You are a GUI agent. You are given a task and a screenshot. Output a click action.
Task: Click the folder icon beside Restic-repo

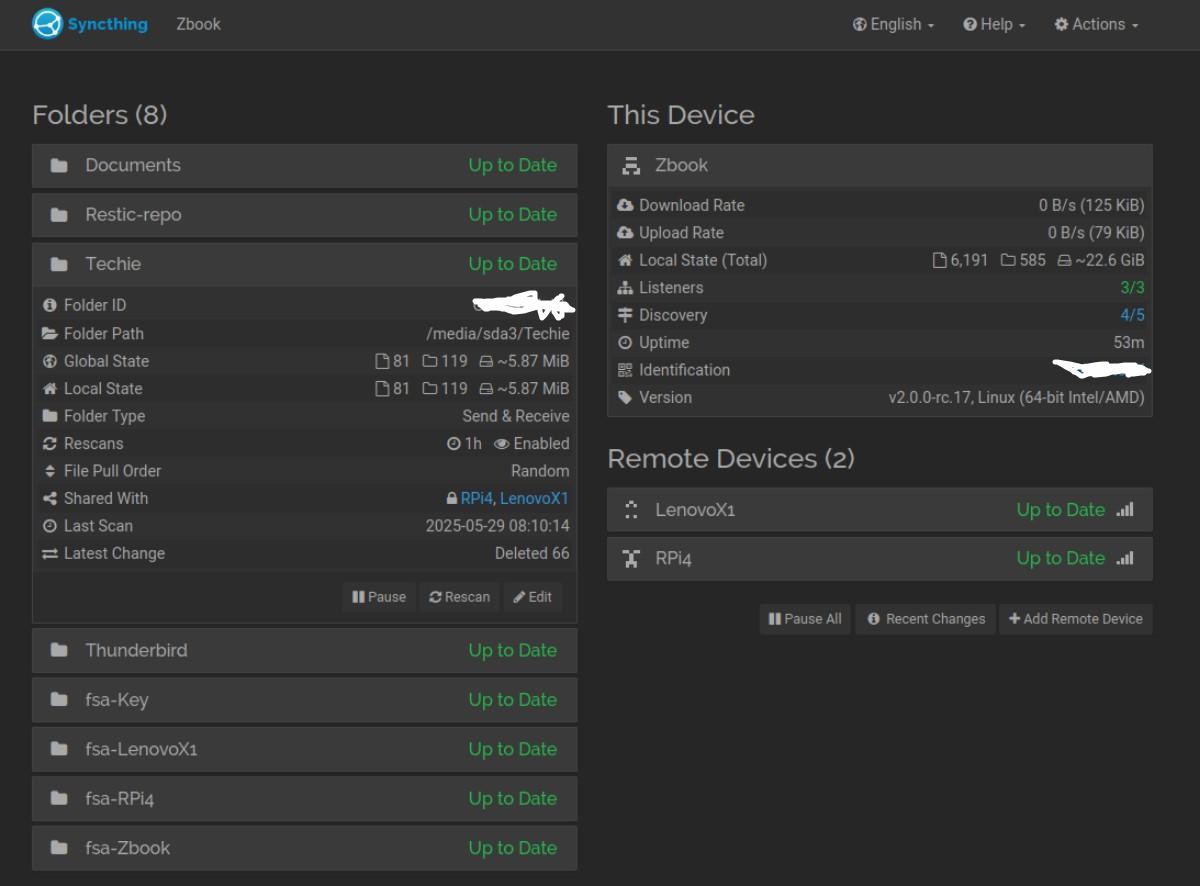point(59,215)
